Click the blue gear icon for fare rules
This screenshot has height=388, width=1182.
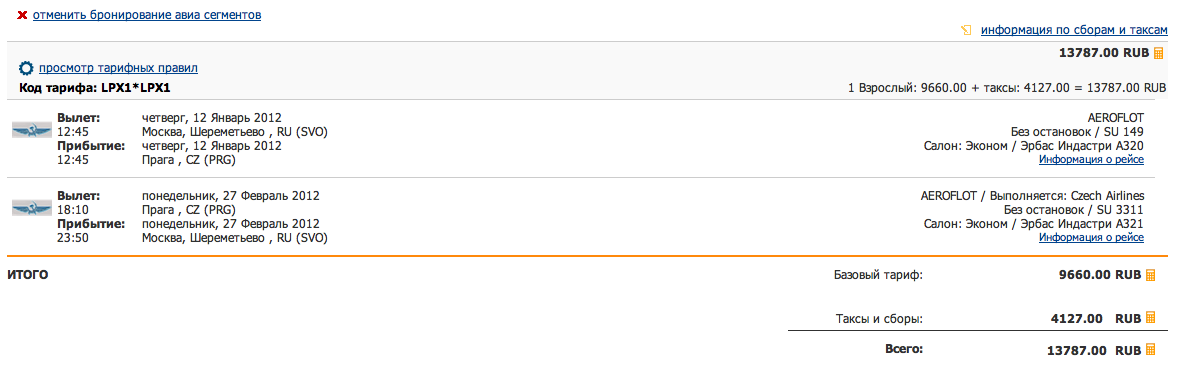point(26,69)
